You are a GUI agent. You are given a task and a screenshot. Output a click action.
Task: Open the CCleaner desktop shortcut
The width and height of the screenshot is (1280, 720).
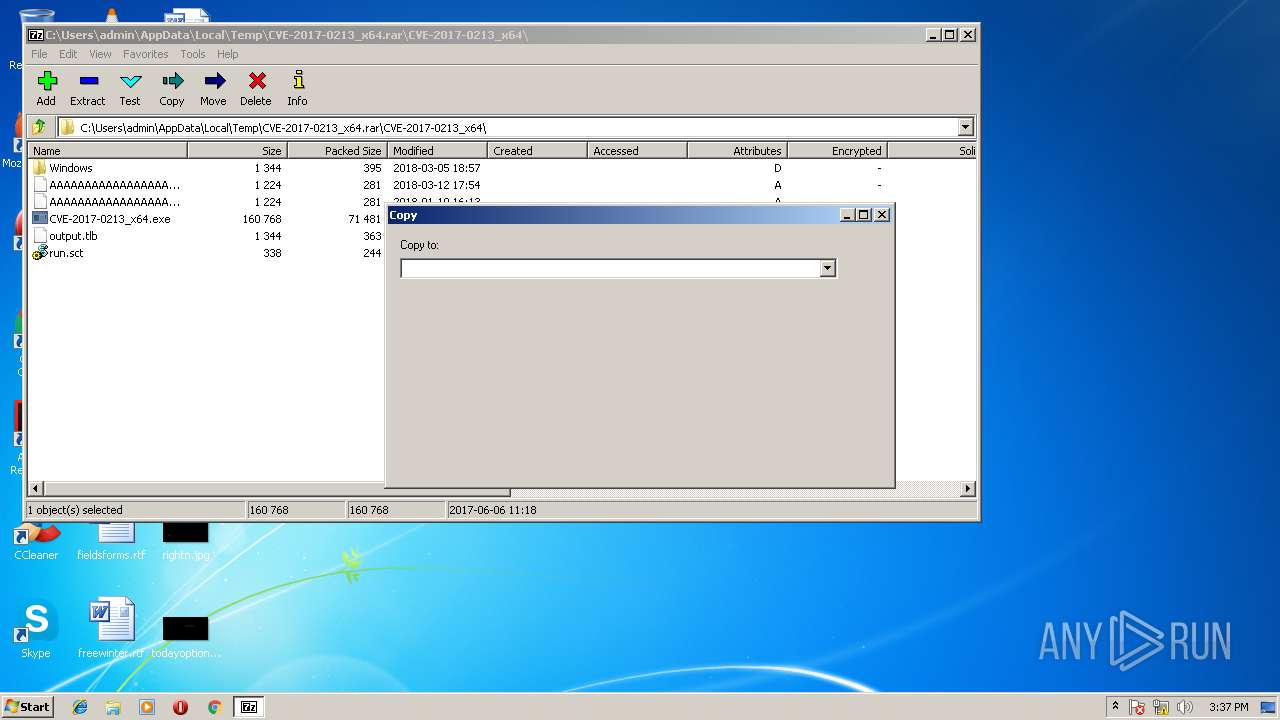(x=36, y=542)
